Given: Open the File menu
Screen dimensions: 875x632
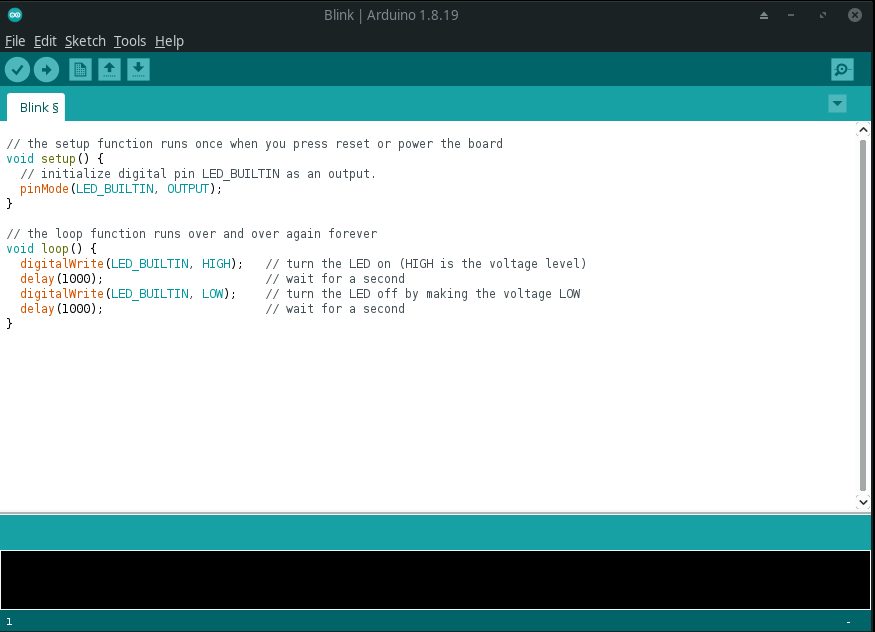Looking at the screenshot, I should tap(15, 41).
